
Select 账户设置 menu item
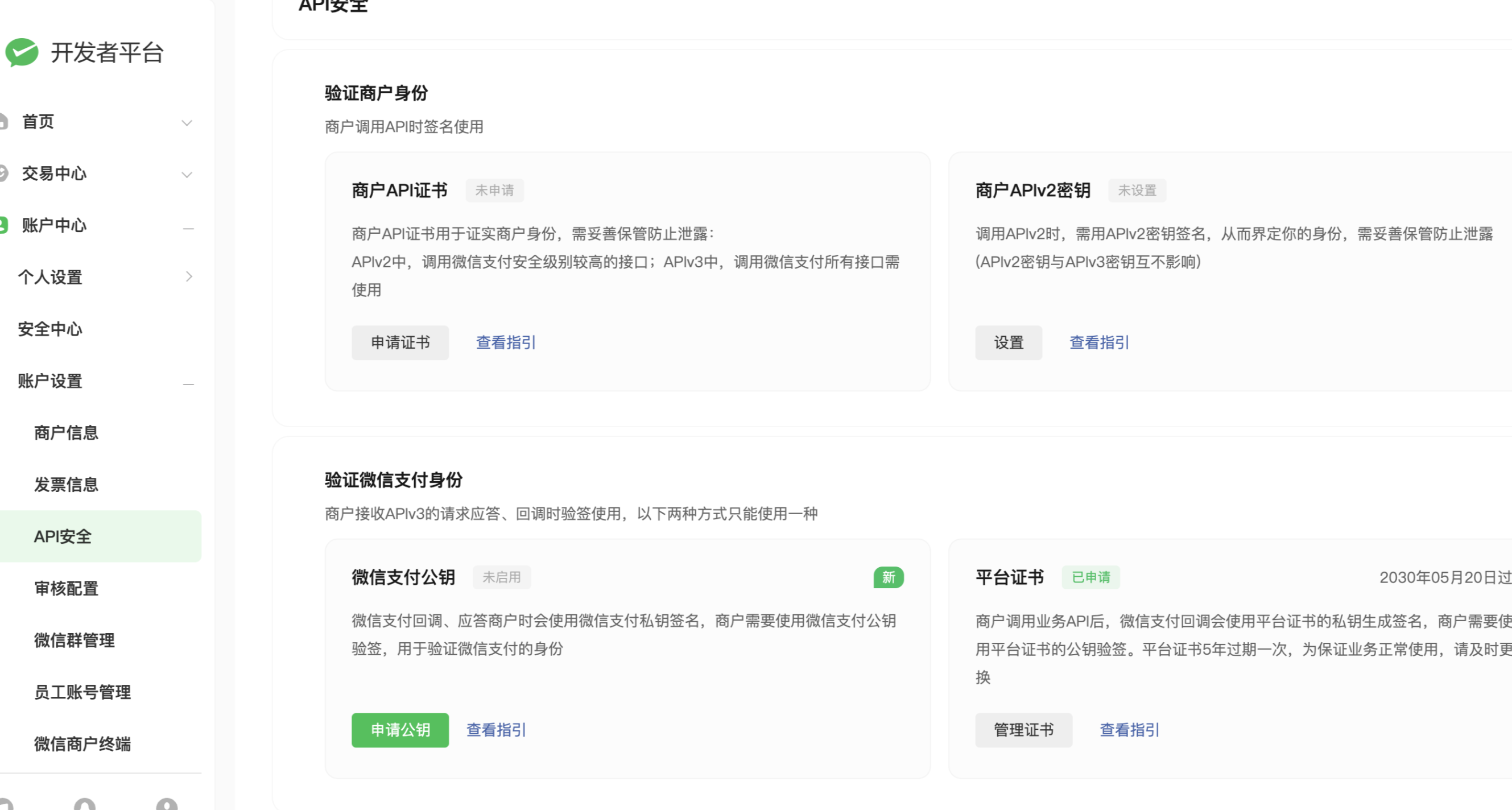(x=50, y=381)
